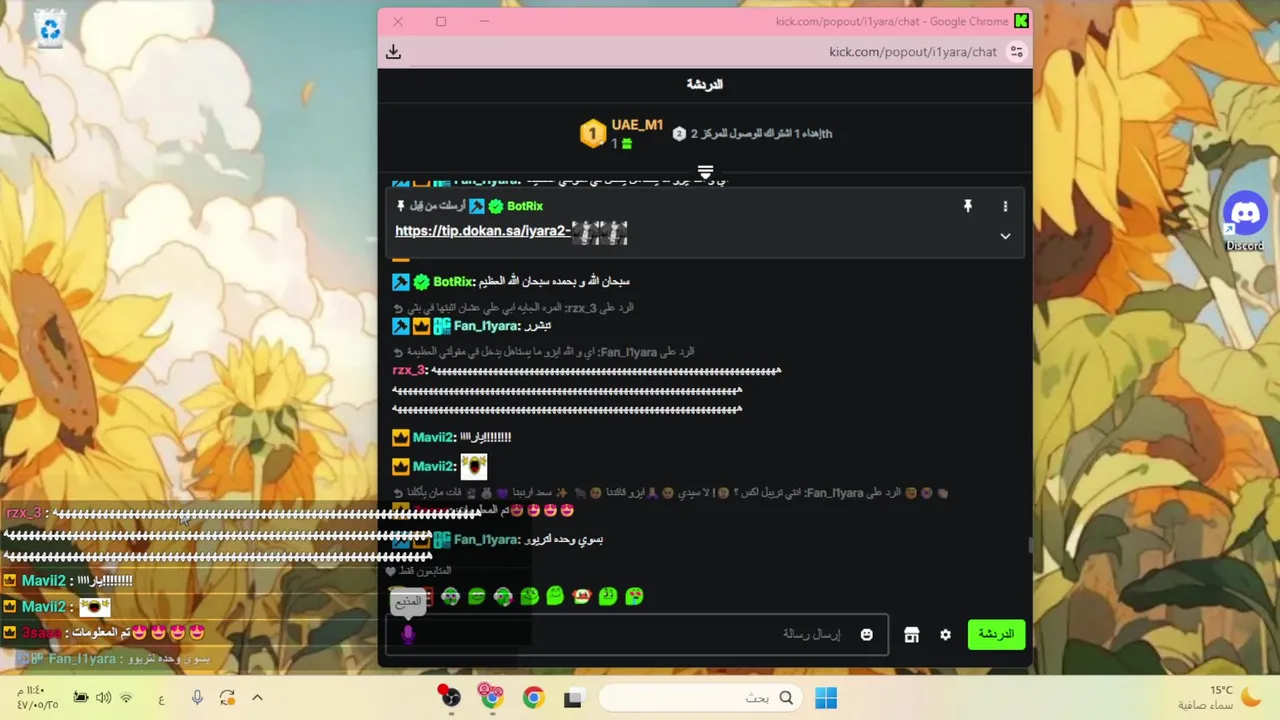Open site settings icon beside kick.com address

[1017, 52]
